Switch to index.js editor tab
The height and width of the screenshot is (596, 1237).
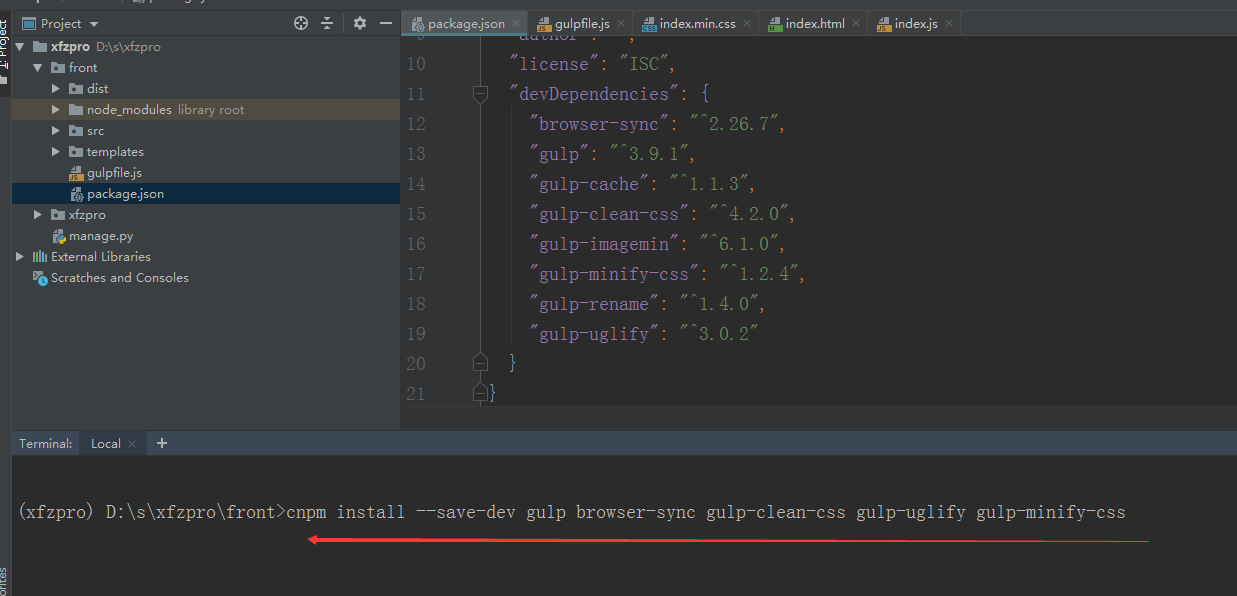tap(916, 24)
